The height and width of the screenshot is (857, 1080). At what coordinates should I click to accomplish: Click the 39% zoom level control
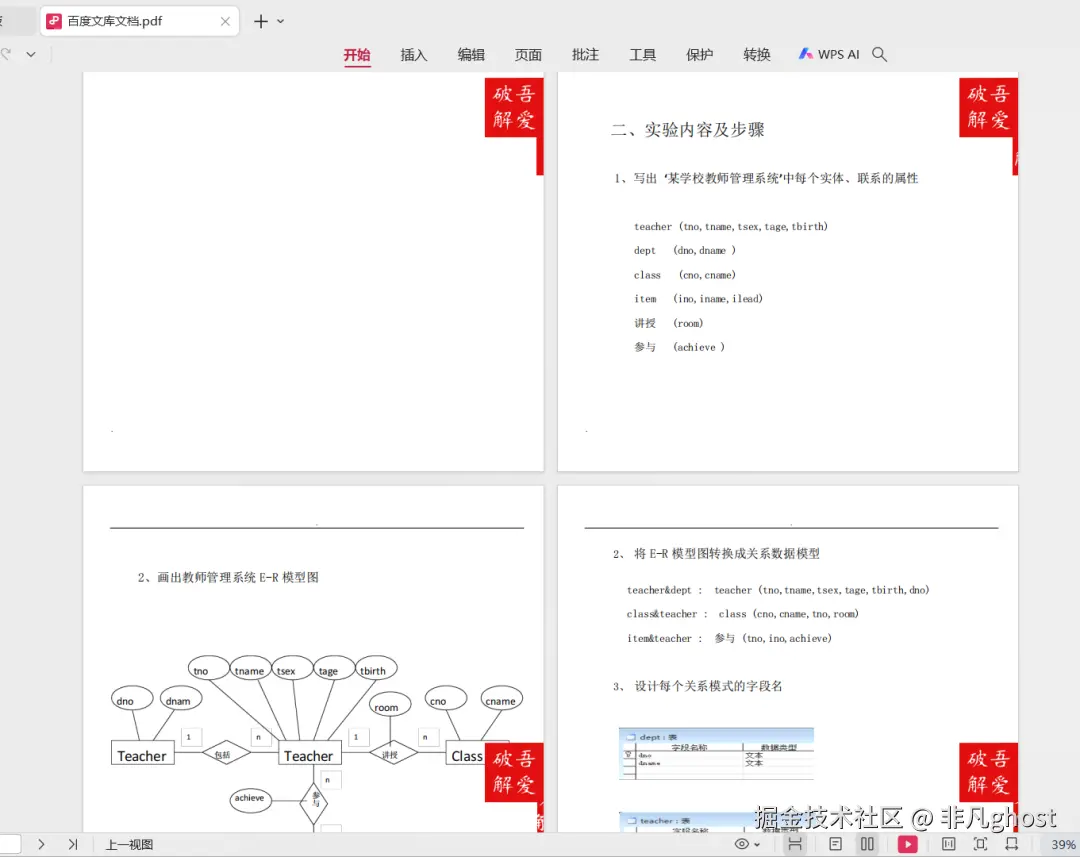[1063, 844]
